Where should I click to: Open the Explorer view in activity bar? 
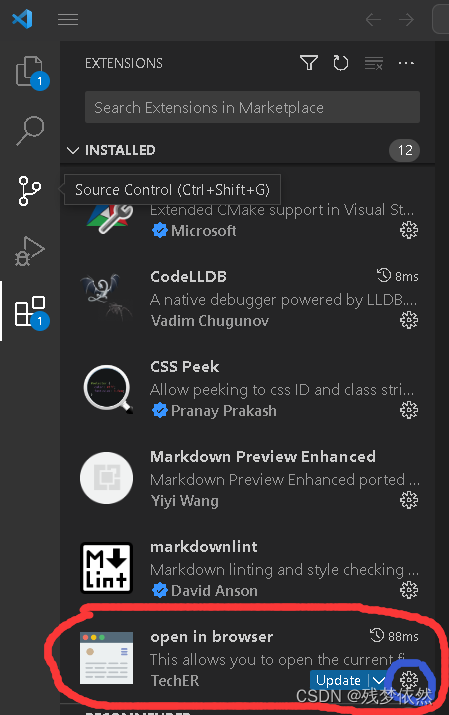point(30,71)
